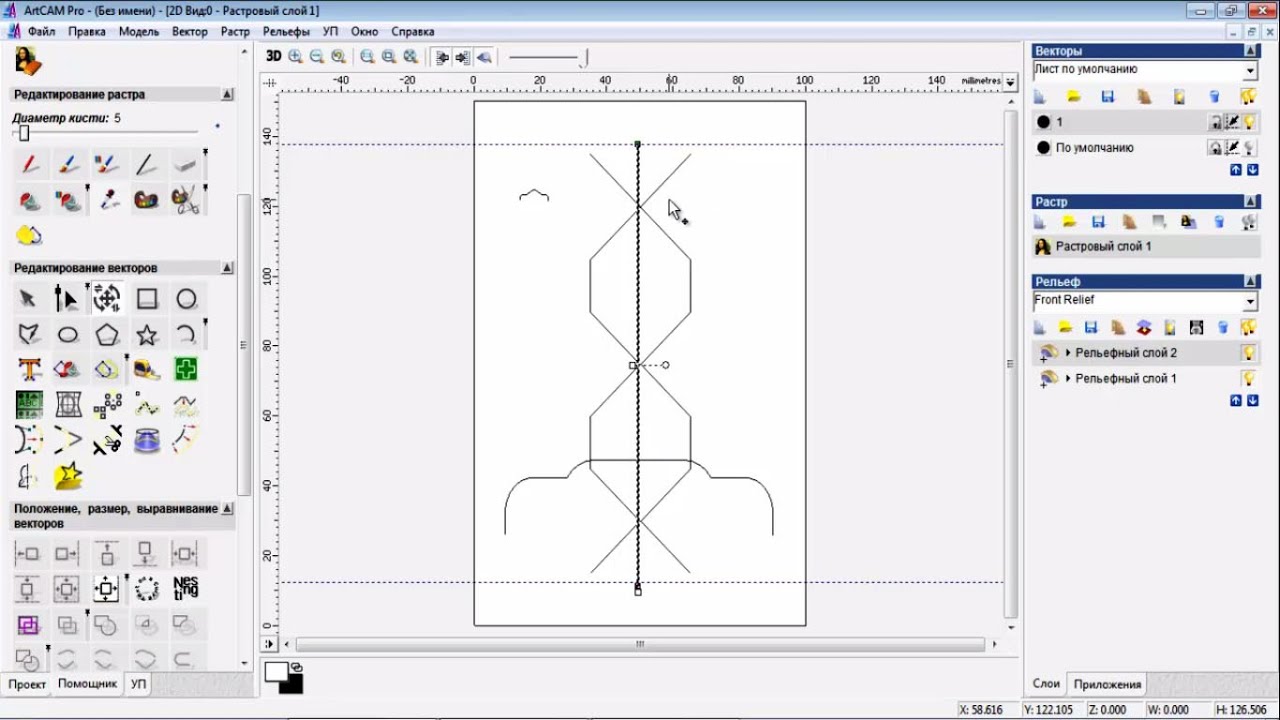Toggle all vector layers visibility bulbs
Image resolution: width=1280 pixels, height=720 pixels.
[1248, 97]
